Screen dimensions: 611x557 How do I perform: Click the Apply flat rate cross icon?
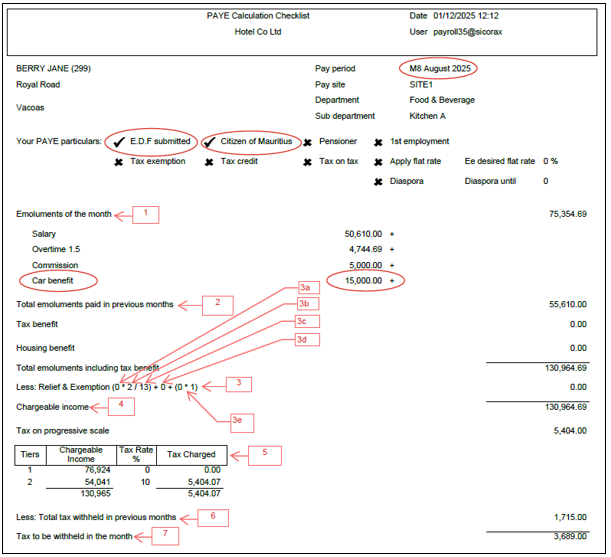[x=378, y=161]
